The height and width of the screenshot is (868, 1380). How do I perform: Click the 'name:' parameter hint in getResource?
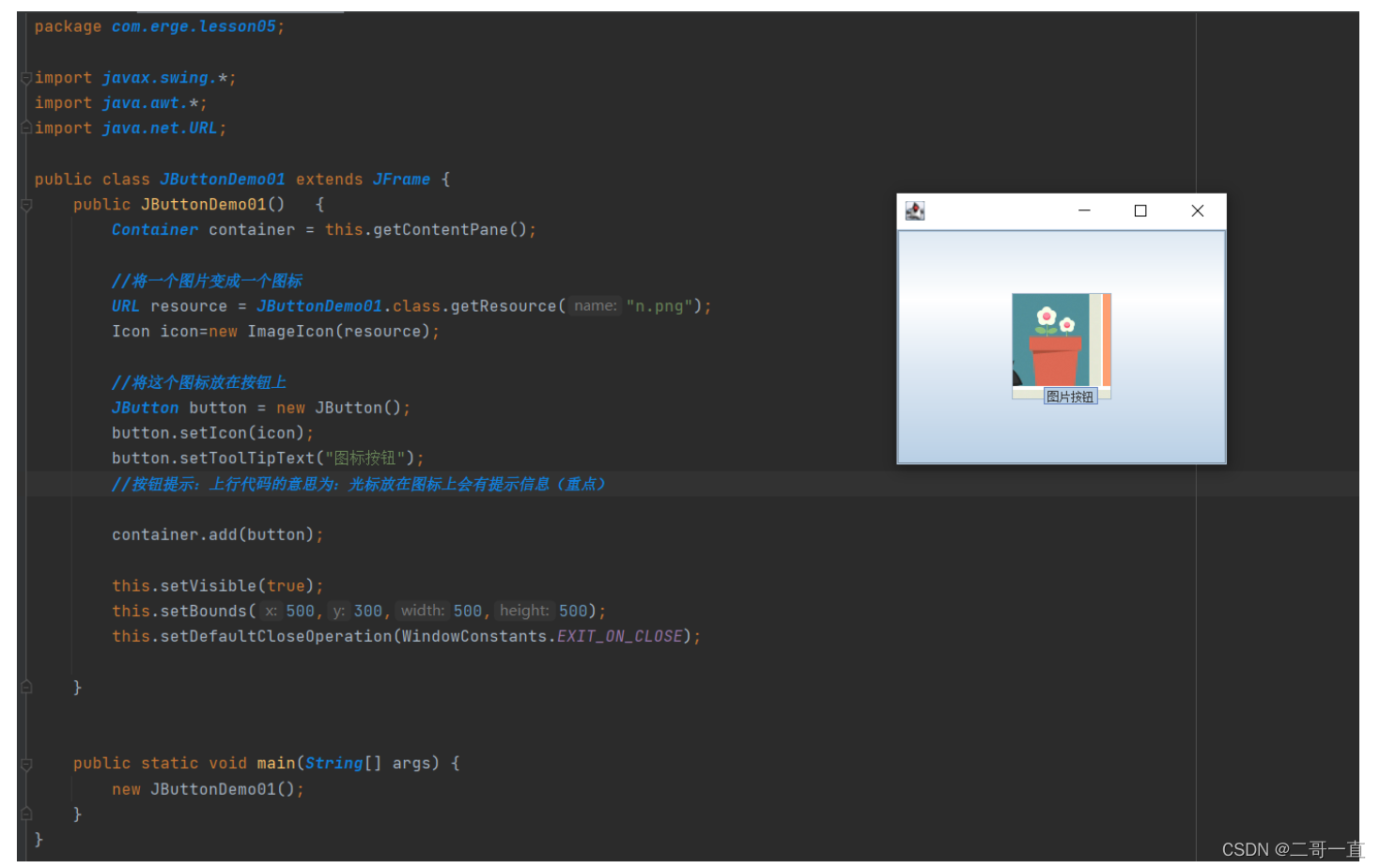point(596,306)
